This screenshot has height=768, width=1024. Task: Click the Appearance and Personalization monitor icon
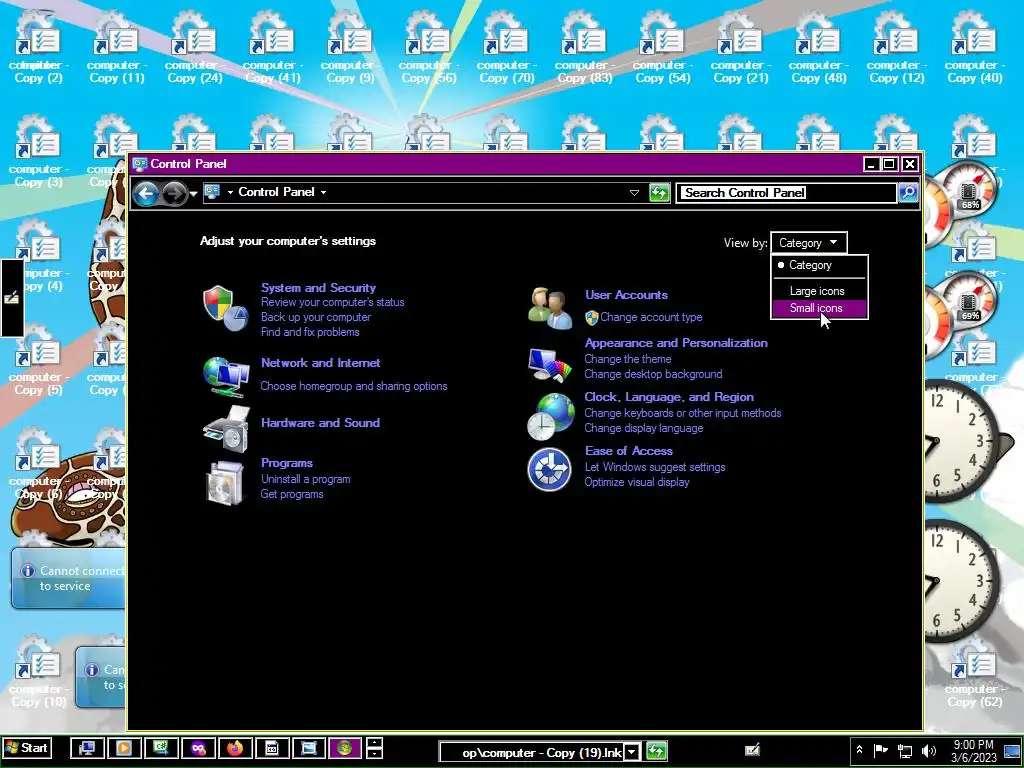click(x=549, y=365)
